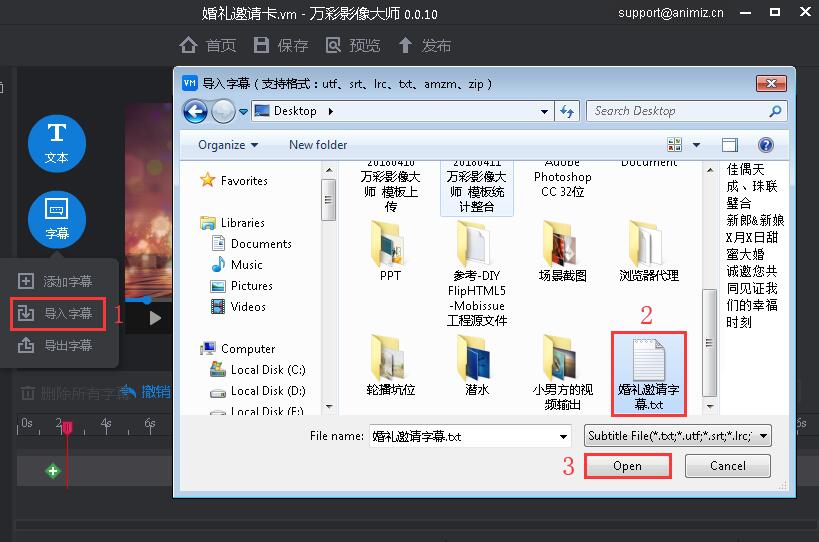Click the Cancel button

click(728, 466)
